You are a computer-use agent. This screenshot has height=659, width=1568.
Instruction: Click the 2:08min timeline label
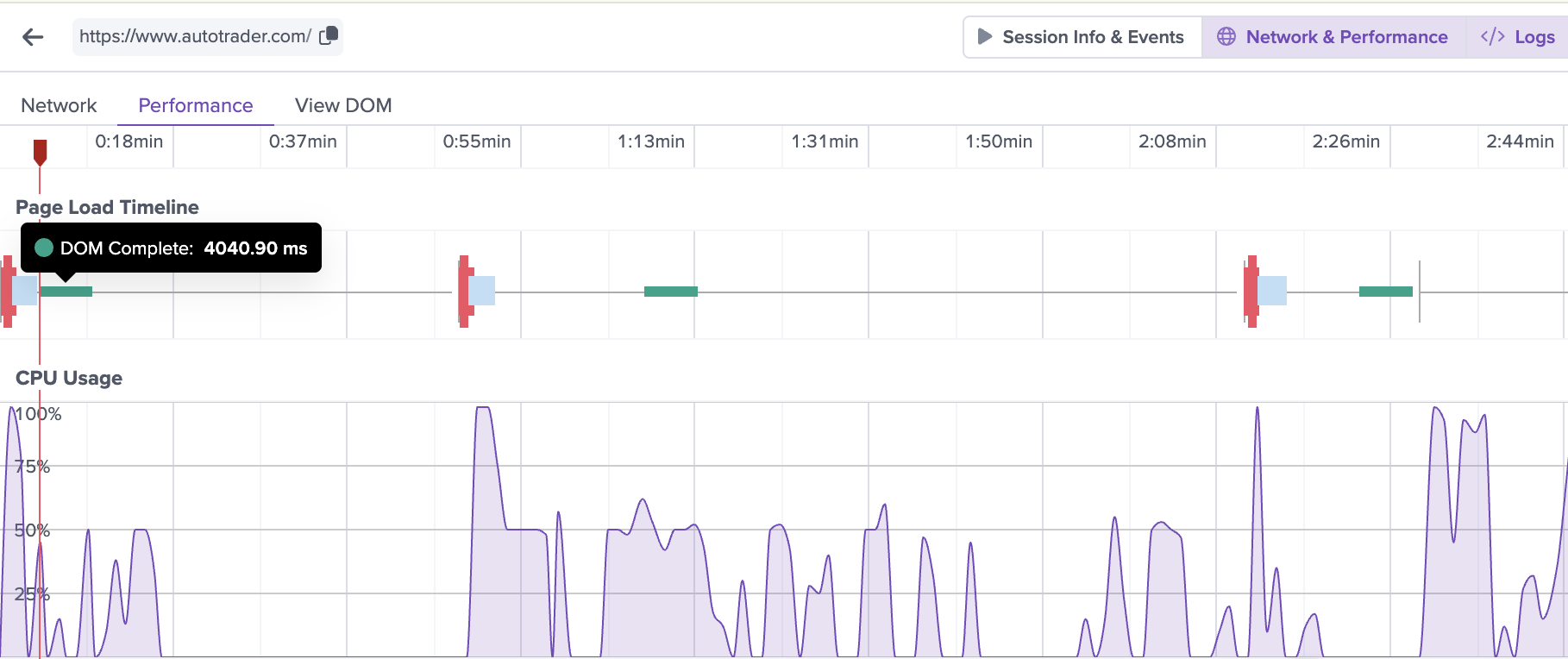[1172, 141]
